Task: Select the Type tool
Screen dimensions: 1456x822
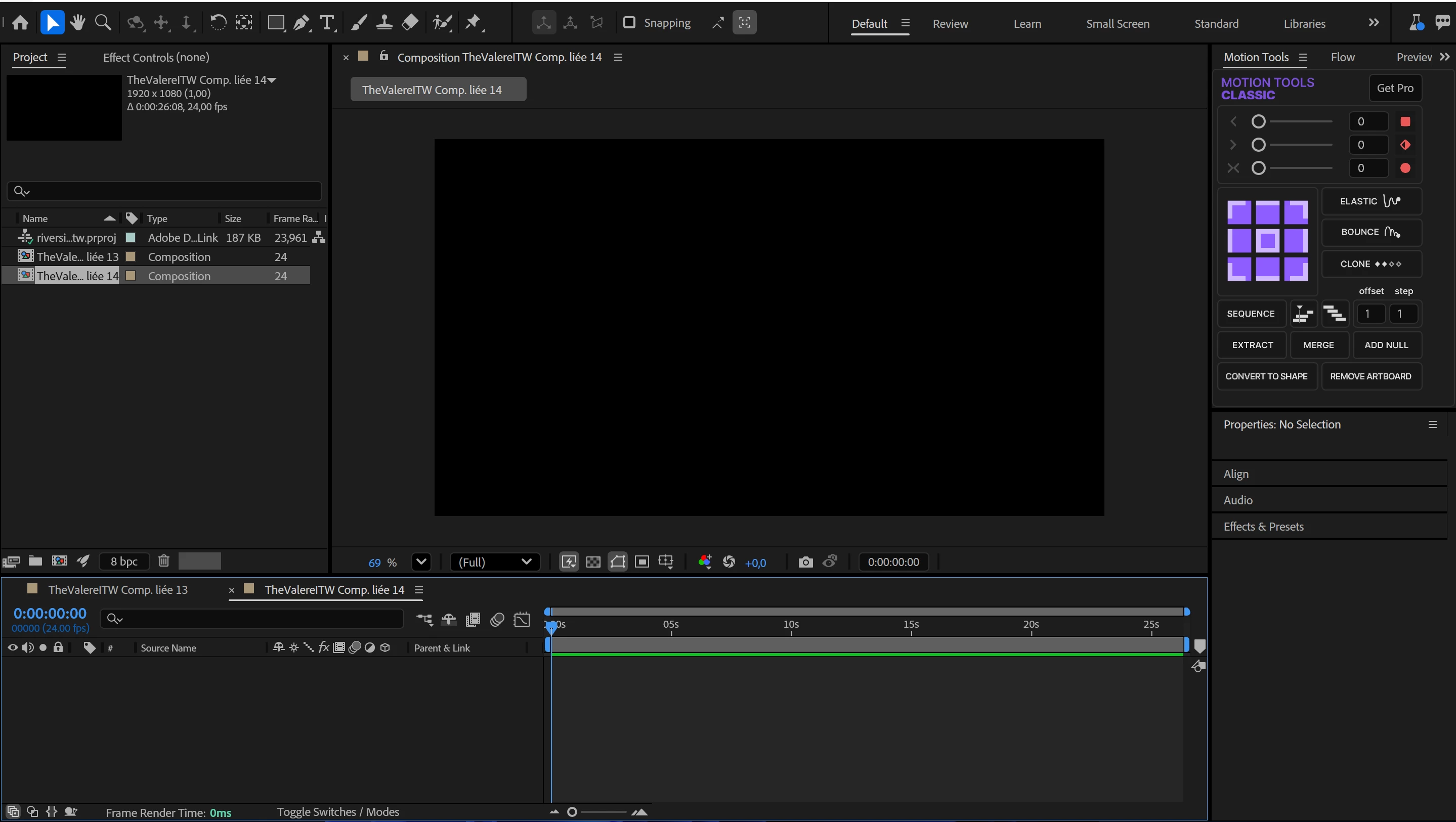Action: point(327,23)
